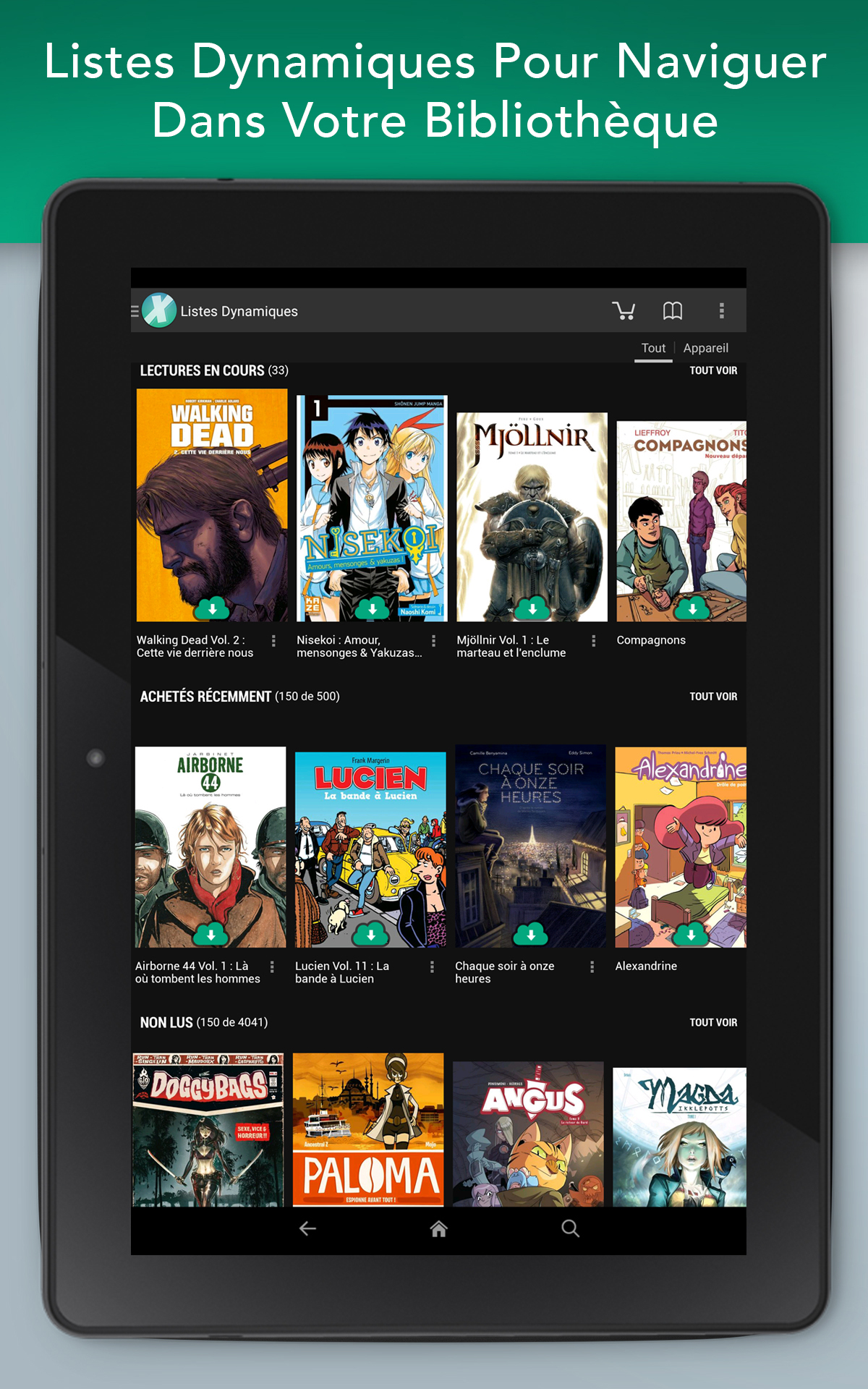Tap Tout Voir for Lectures en cours
The image size is (868, 1389).
point(712,370)
